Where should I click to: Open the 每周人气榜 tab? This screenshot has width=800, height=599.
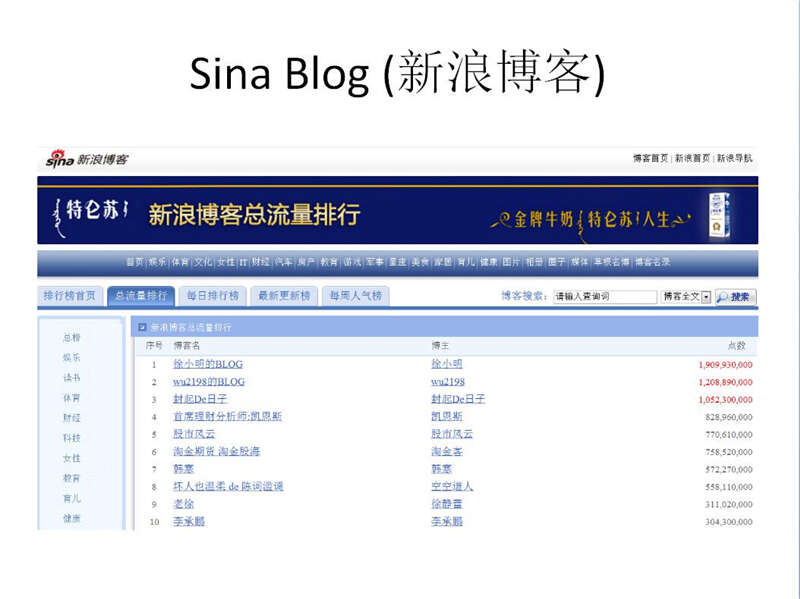click(x=355, y=296)
